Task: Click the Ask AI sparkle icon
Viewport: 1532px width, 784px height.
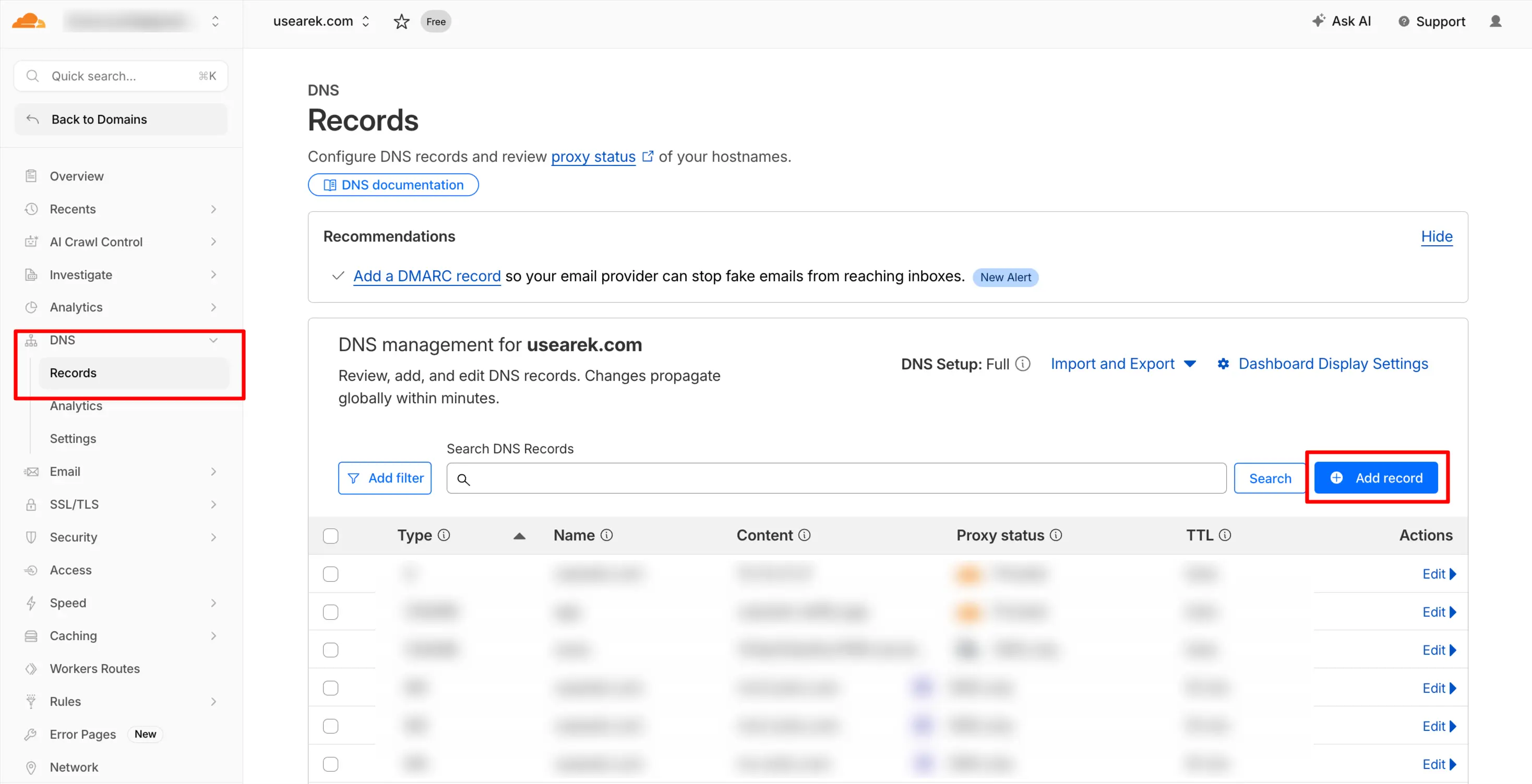Action: click(x=1319, y=21)
